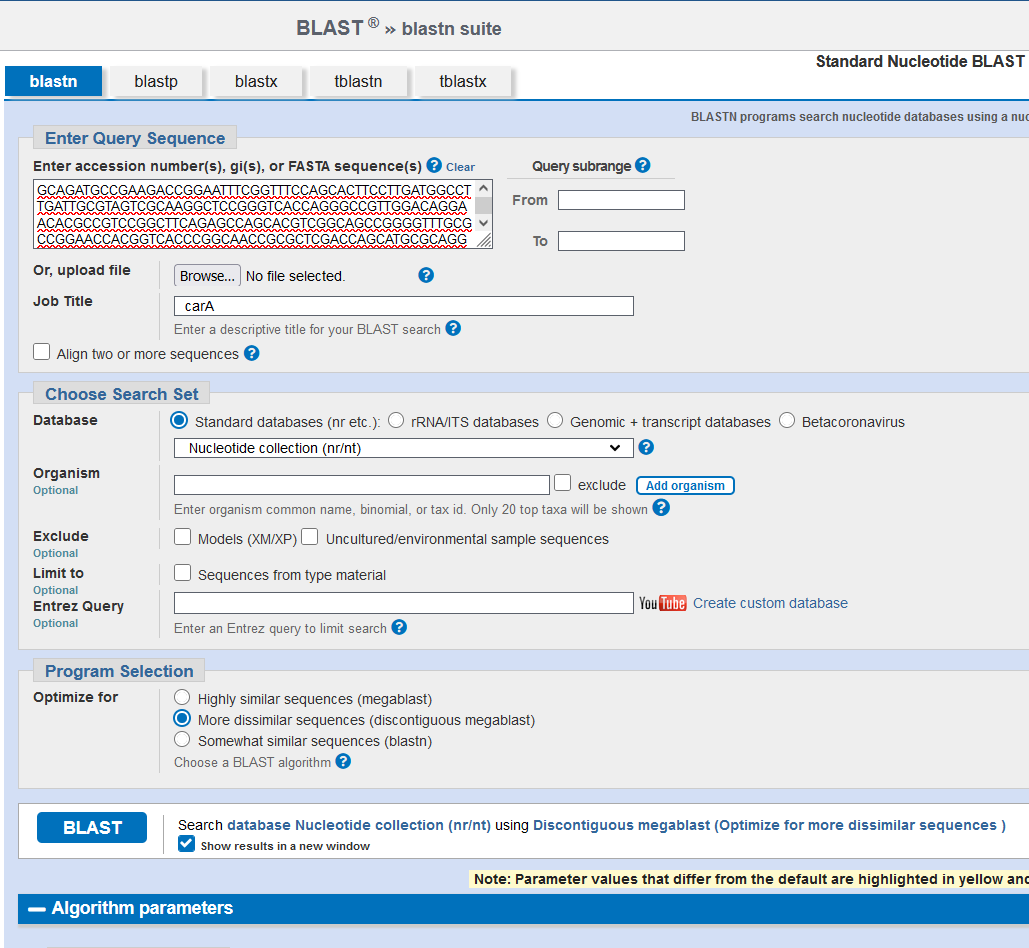Open help for Align two or more sequences
The image size is (1029, 948).
[252, 353]
